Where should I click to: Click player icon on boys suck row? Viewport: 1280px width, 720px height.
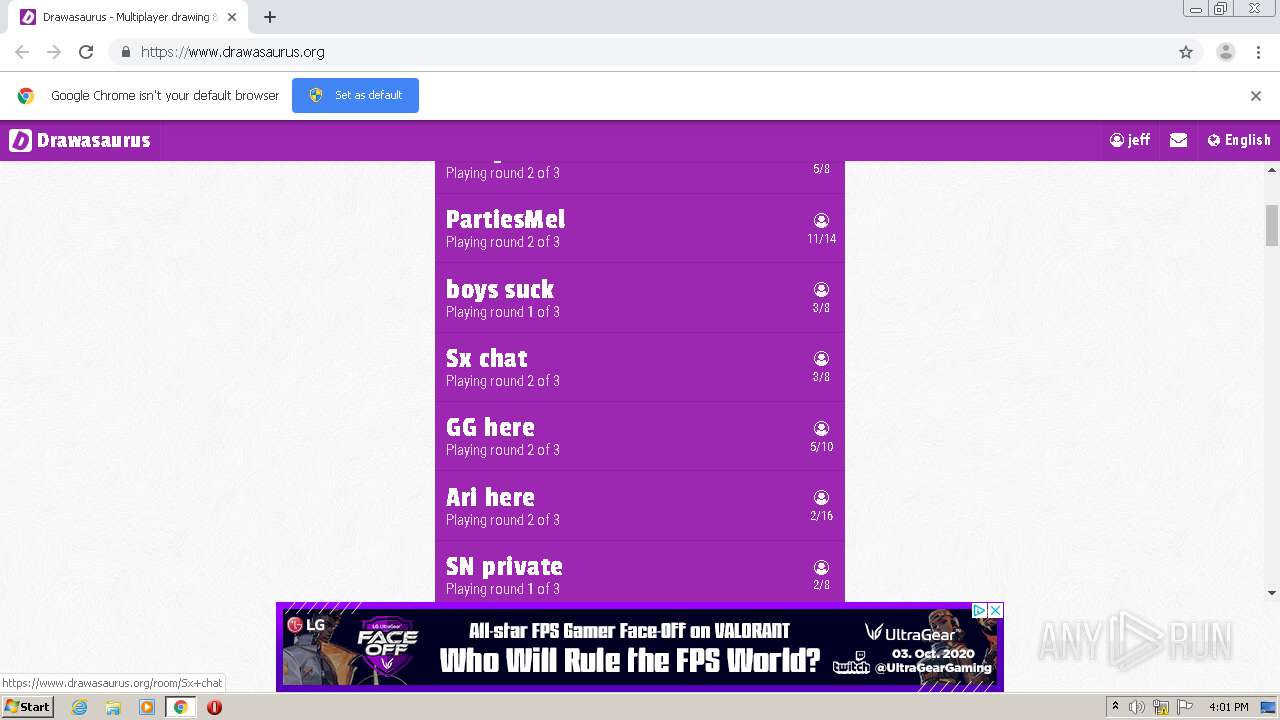[x=821, y=289]
